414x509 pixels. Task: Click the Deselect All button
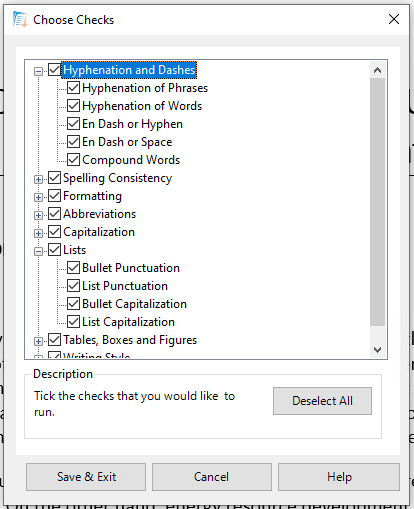pyautogui.click(x=322, y=401)
